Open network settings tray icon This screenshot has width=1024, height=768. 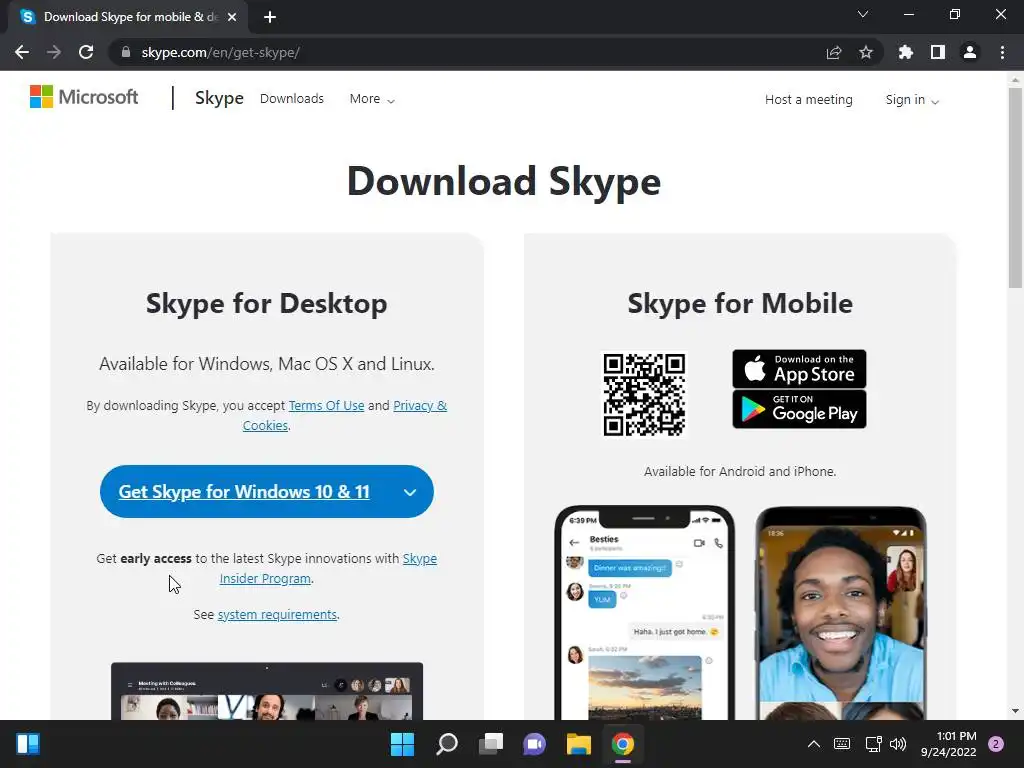(x=873, y=744)
